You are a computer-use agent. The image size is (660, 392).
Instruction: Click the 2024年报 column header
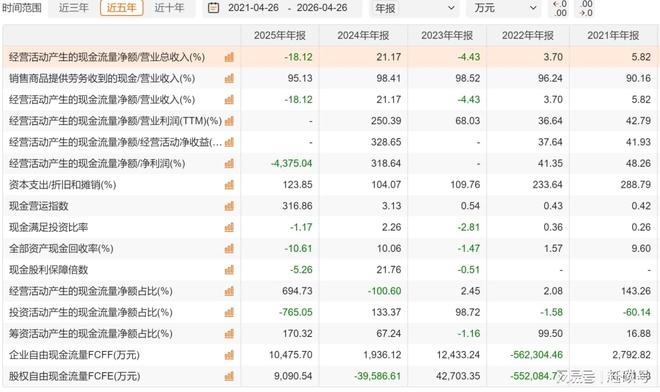tap(363, 35)
